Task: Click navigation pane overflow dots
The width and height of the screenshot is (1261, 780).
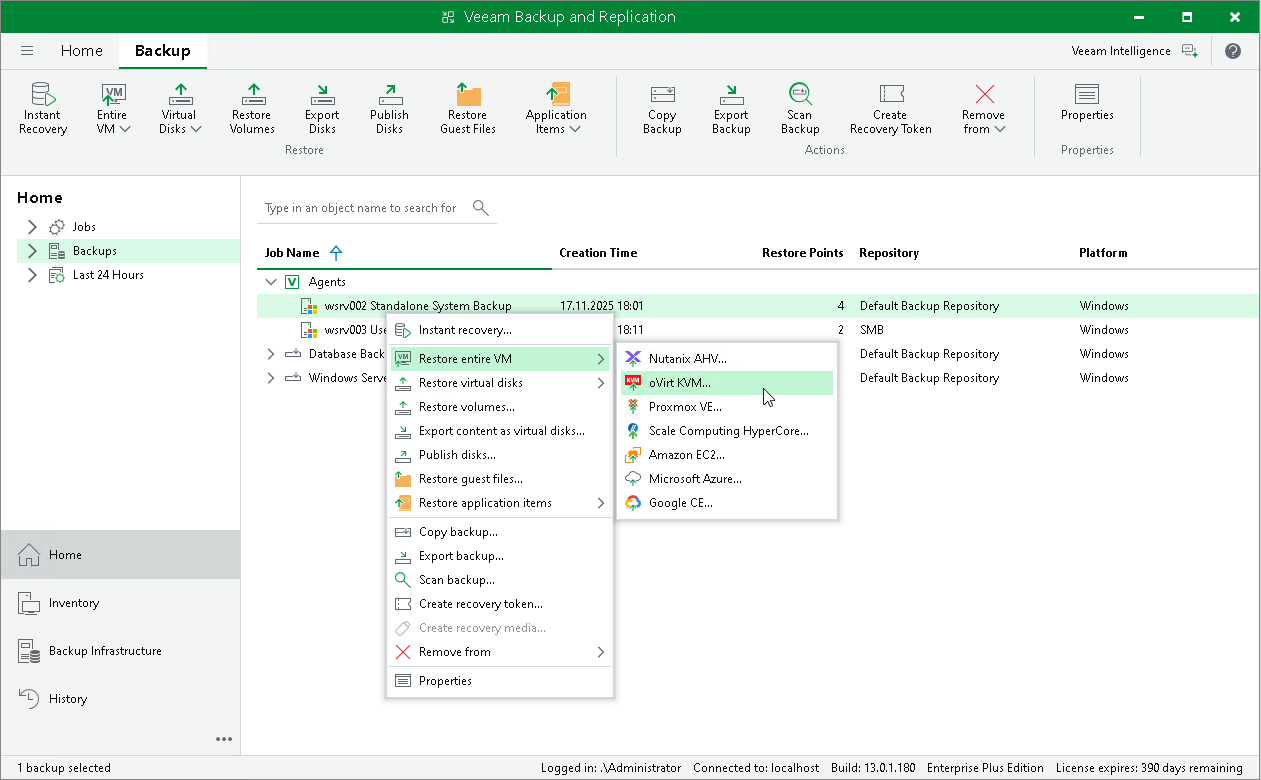Action: [x=223, y=740]
